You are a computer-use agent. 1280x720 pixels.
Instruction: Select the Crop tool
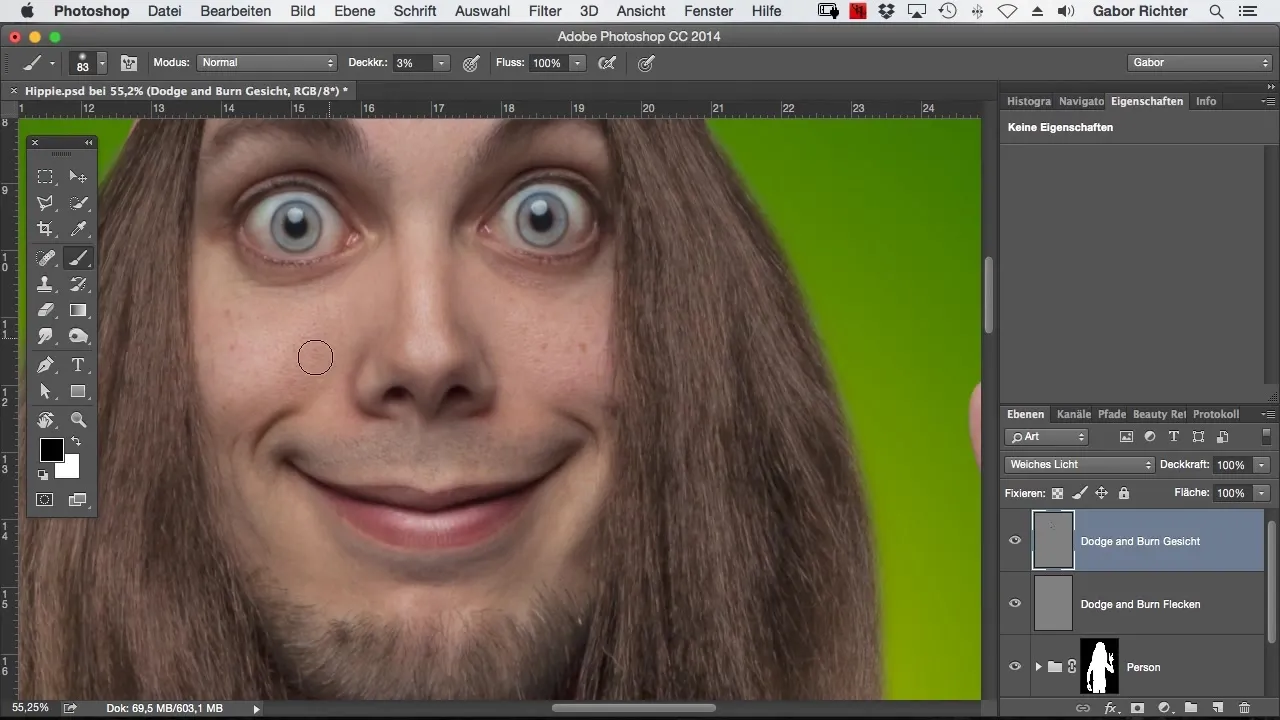pyautogui.click(x=45, y=229)
